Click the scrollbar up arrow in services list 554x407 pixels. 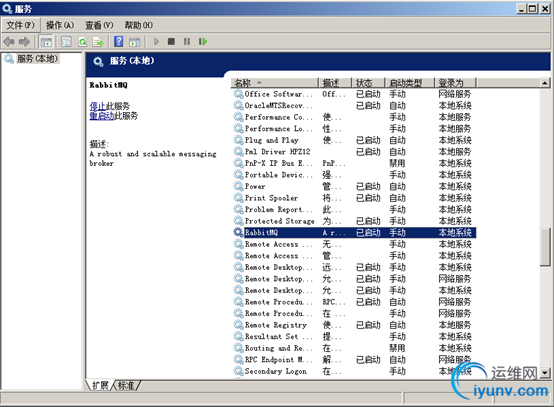point(545,83)
